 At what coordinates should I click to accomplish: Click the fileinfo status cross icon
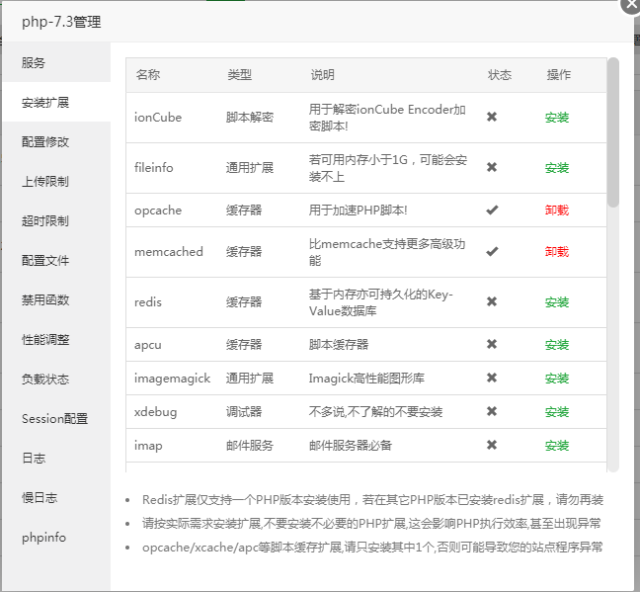[x=492, y=167]
